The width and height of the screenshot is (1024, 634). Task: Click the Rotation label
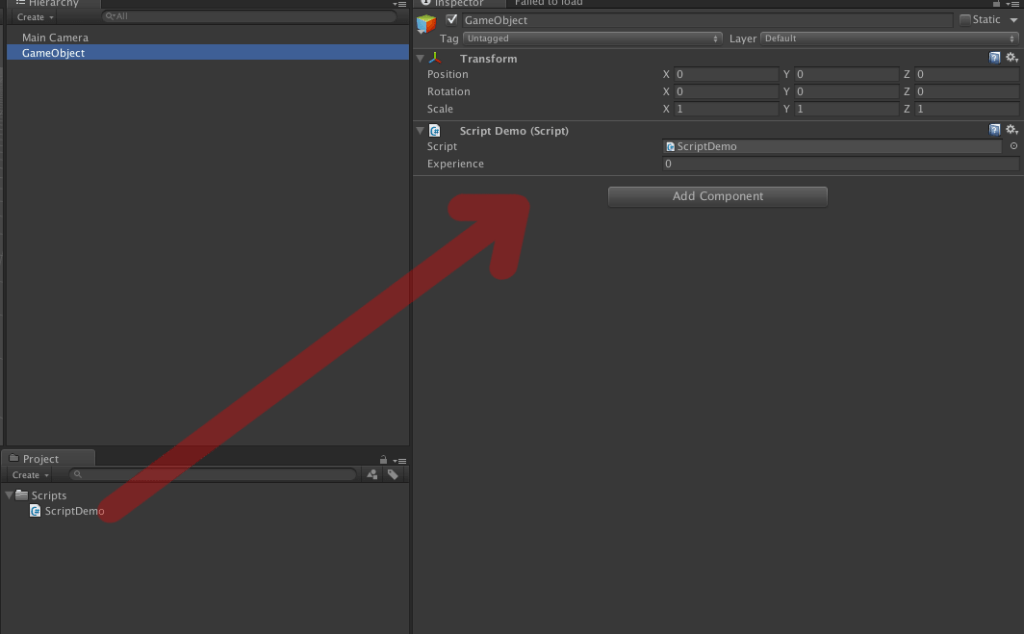pos(448,91)
